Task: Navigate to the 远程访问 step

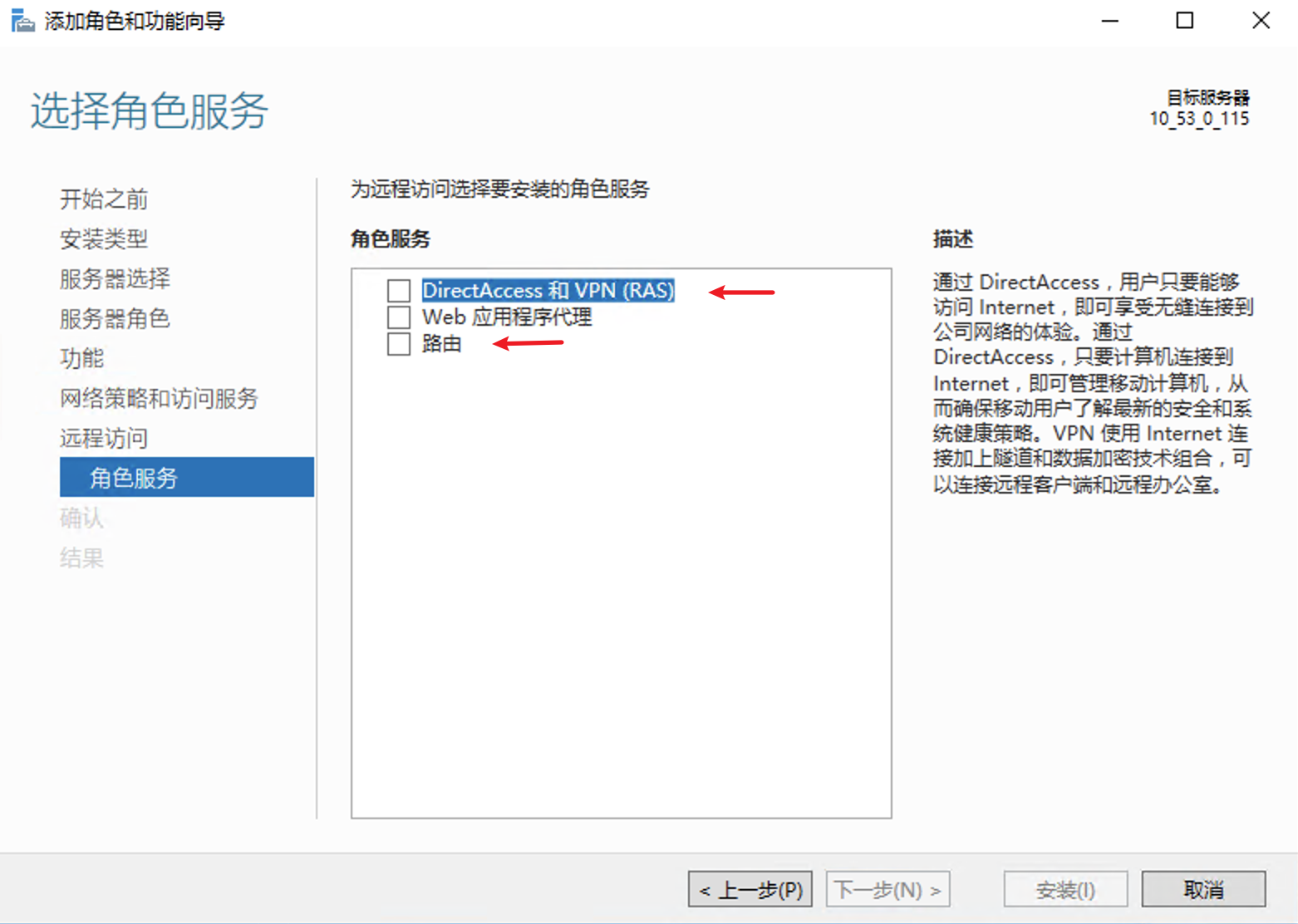Action: 103,438
